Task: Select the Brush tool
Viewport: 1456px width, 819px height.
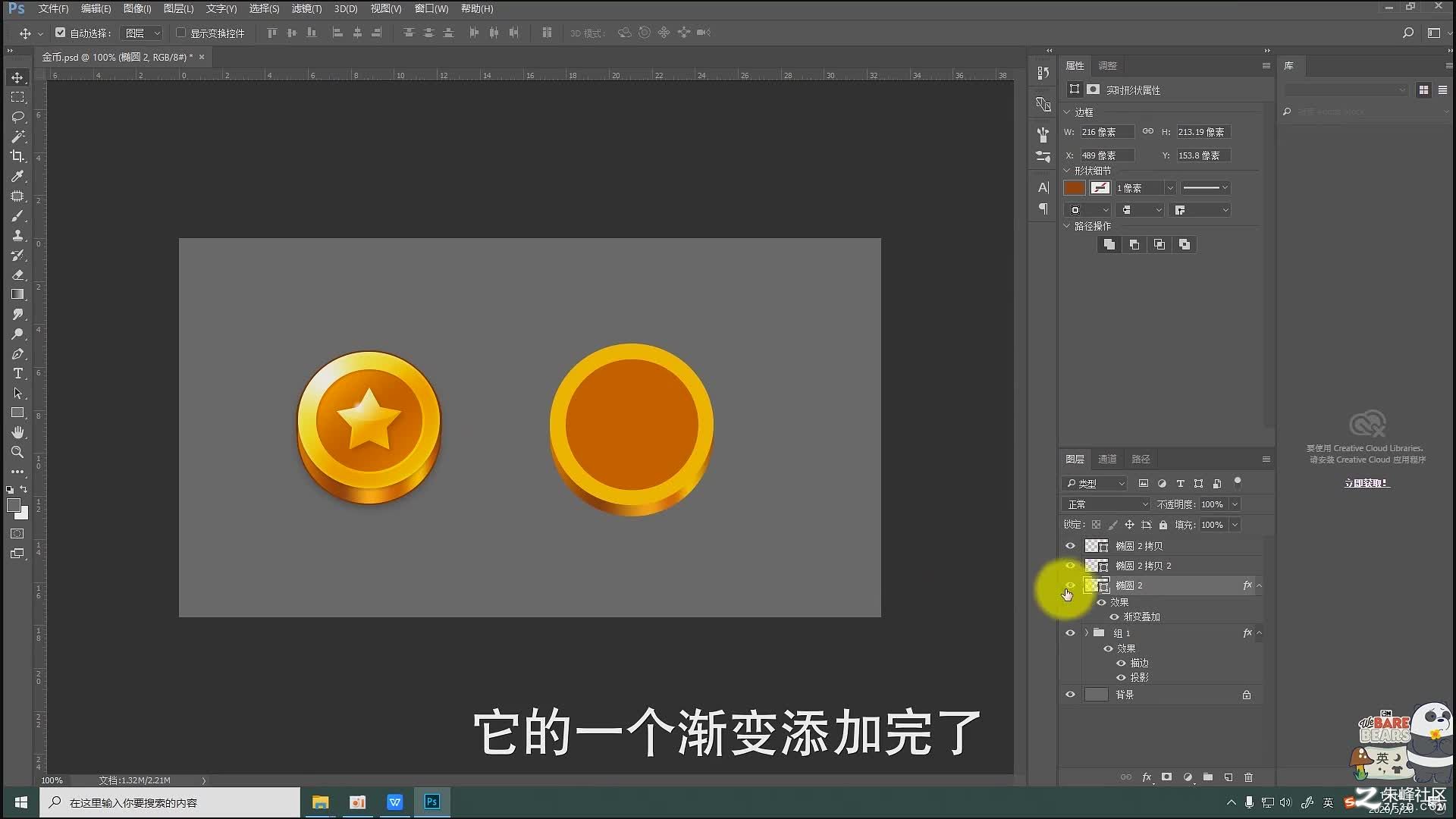Action: click(17, 215)
